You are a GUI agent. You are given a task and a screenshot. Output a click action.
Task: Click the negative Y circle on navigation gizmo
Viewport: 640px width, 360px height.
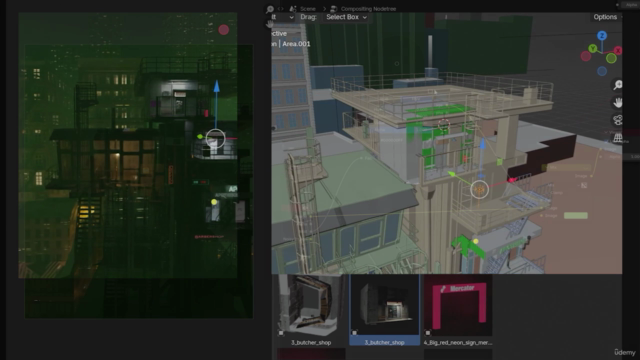[x=611, y=58]
